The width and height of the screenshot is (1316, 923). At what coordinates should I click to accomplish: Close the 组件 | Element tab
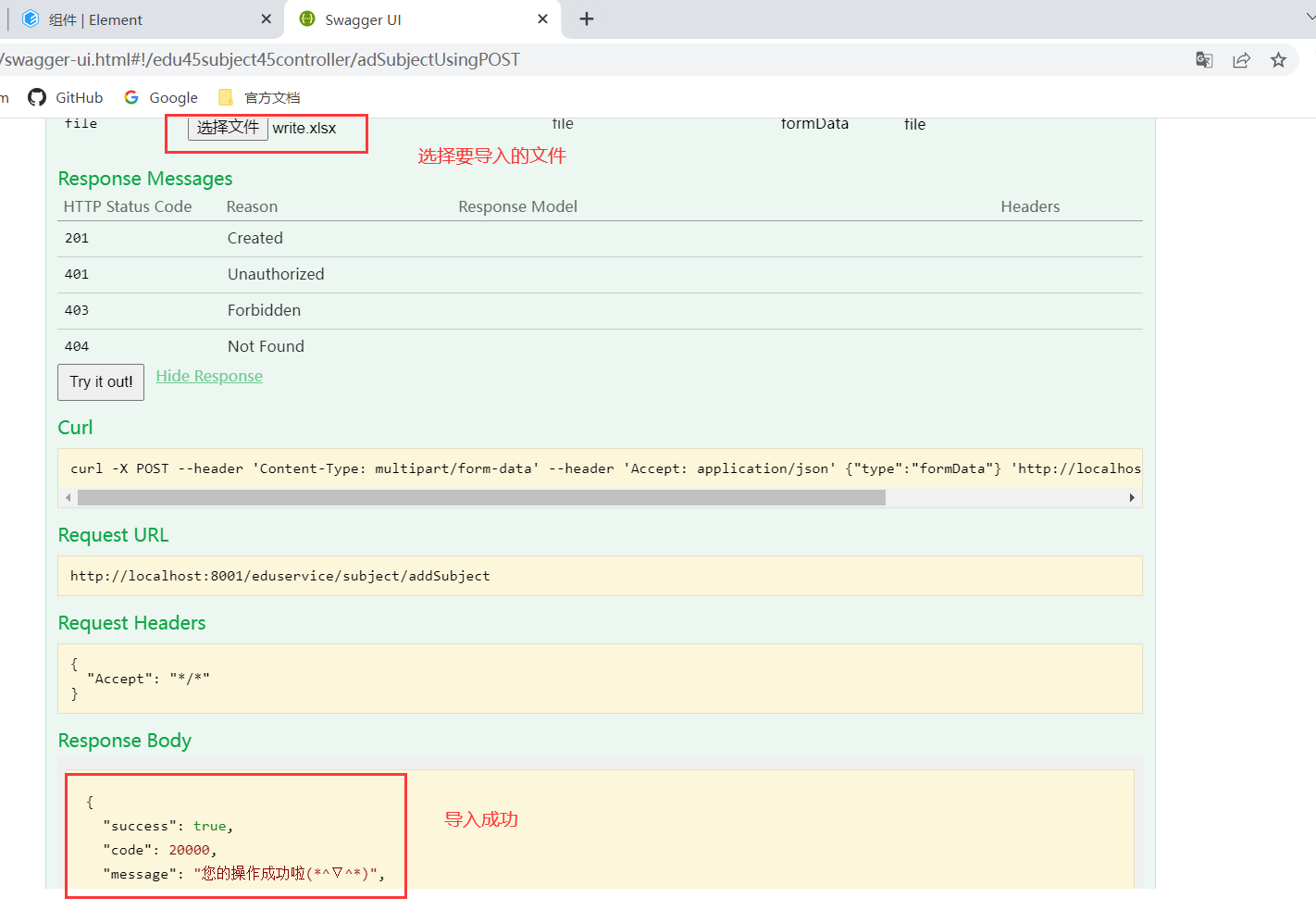267,19
